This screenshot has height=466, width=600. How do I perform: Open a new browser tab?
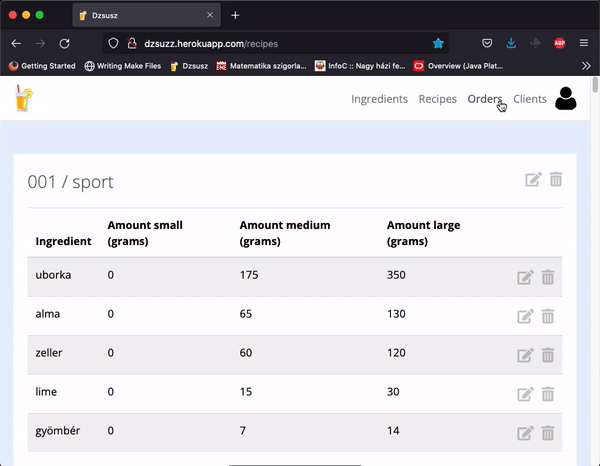tap(235, 15)
